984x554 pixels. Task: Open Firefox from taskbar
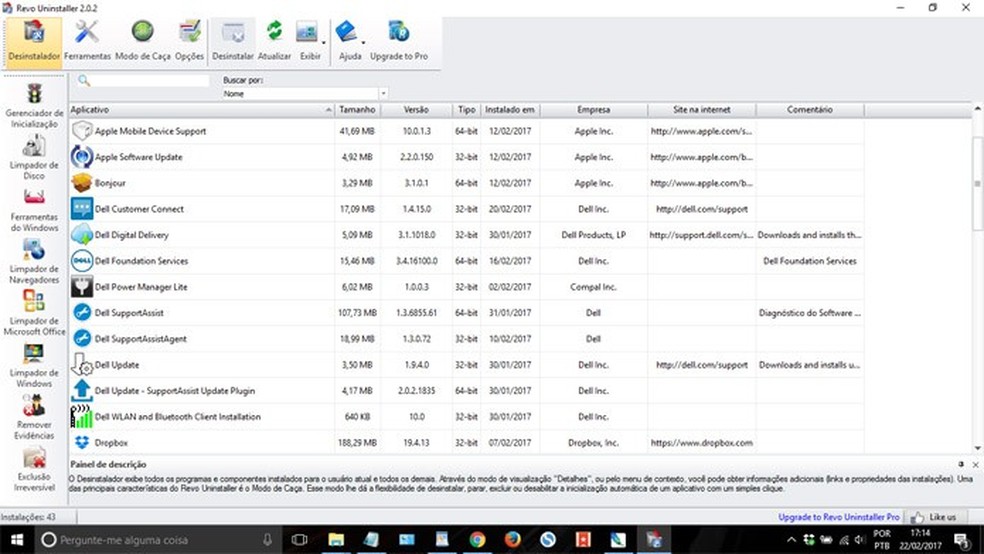(512, 540)
